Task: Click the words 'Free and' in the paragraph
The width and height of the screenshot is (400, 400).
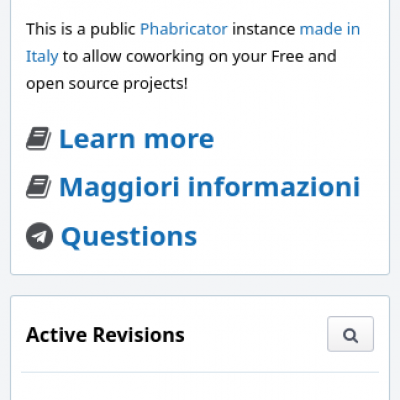Action: 304,56
